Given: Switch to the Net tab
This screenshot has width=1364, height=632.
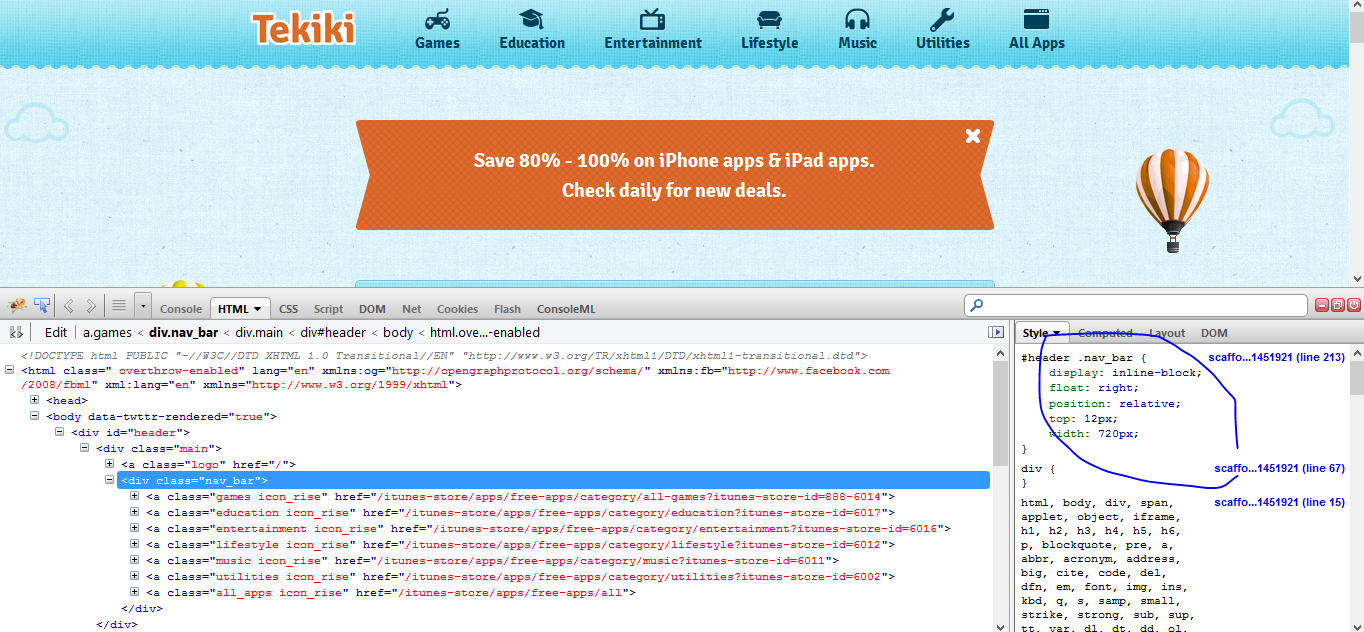Looking at the screenshot, I should coord(412,309).
